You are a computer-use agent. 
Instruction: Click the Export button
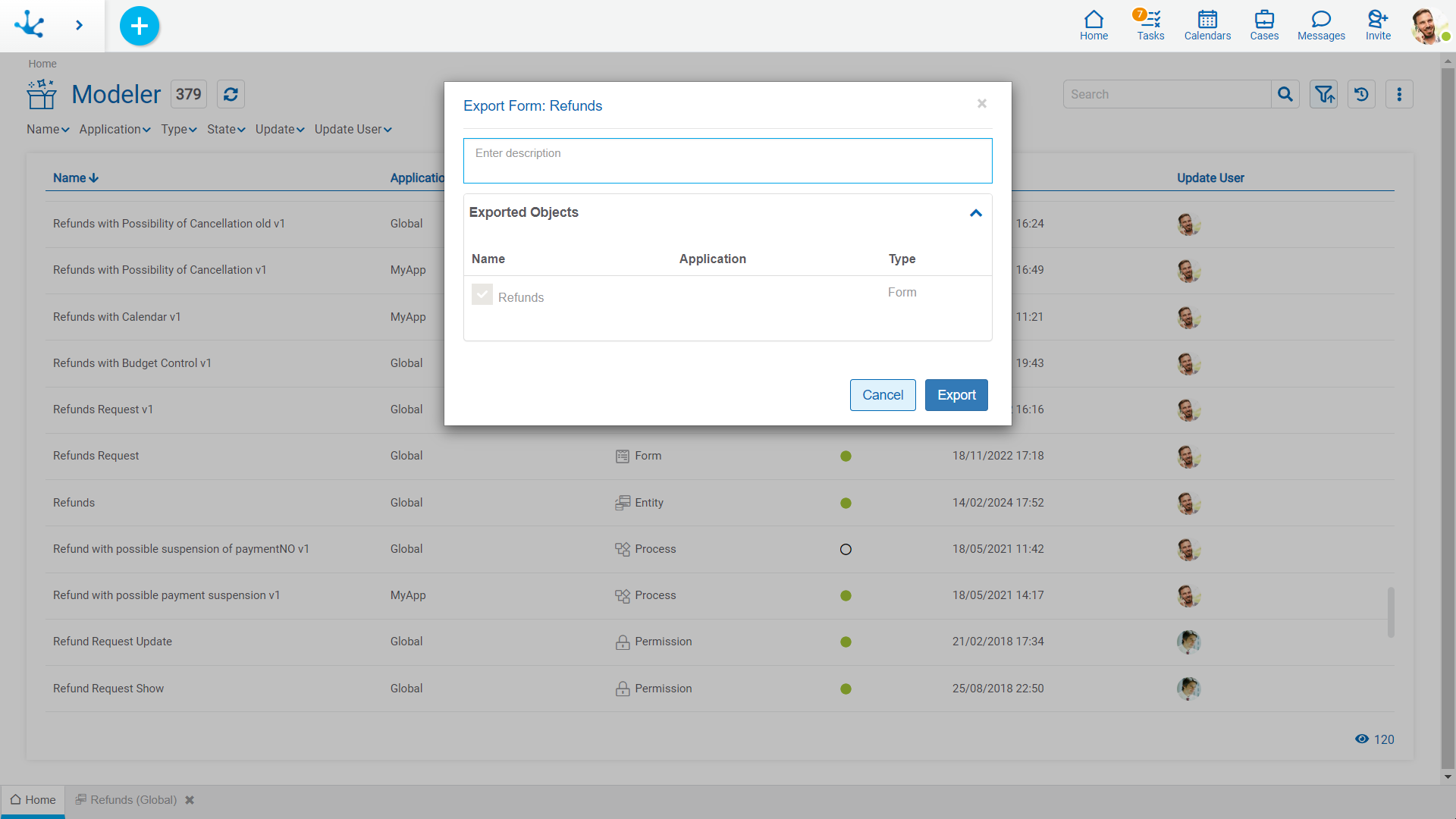[x=956, y=395]
